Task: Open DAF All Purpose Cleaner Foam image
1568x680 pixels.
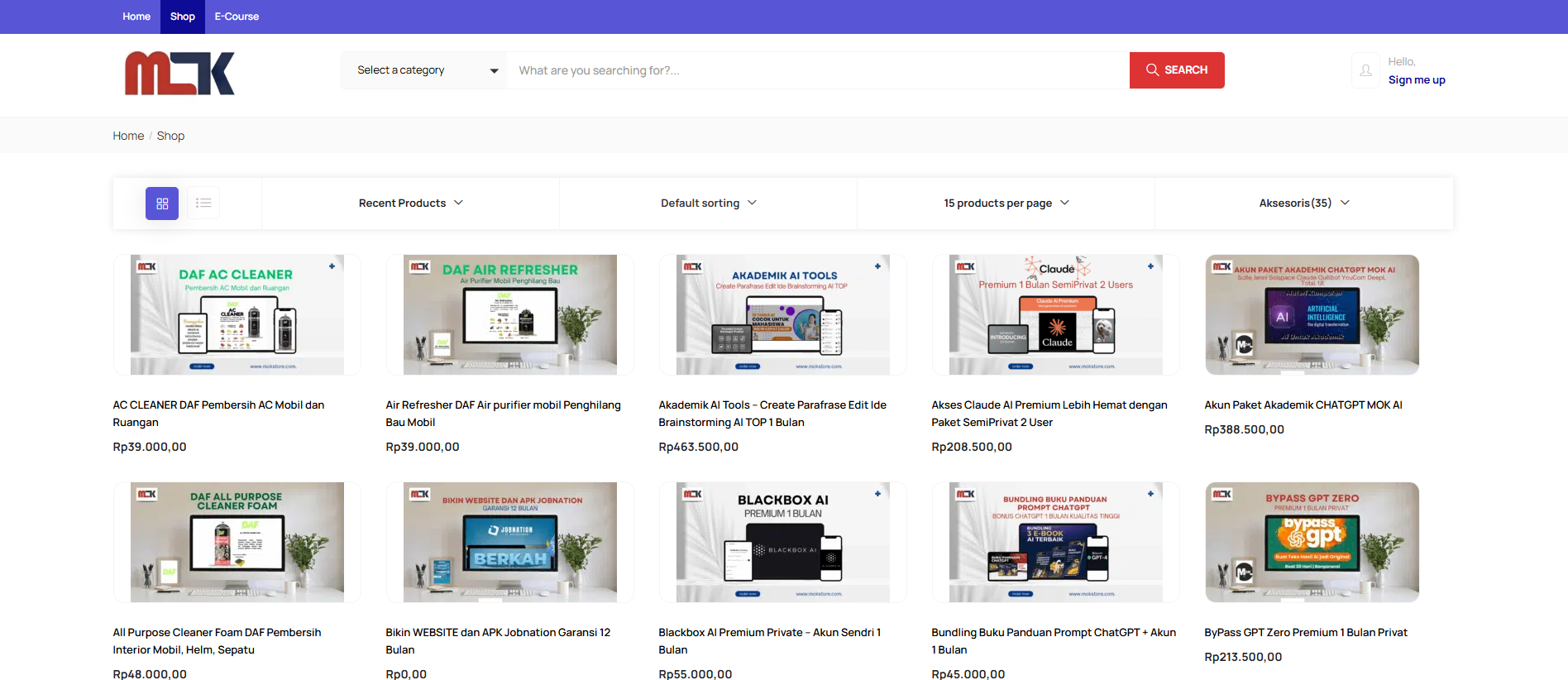Action: click(237, 543)
